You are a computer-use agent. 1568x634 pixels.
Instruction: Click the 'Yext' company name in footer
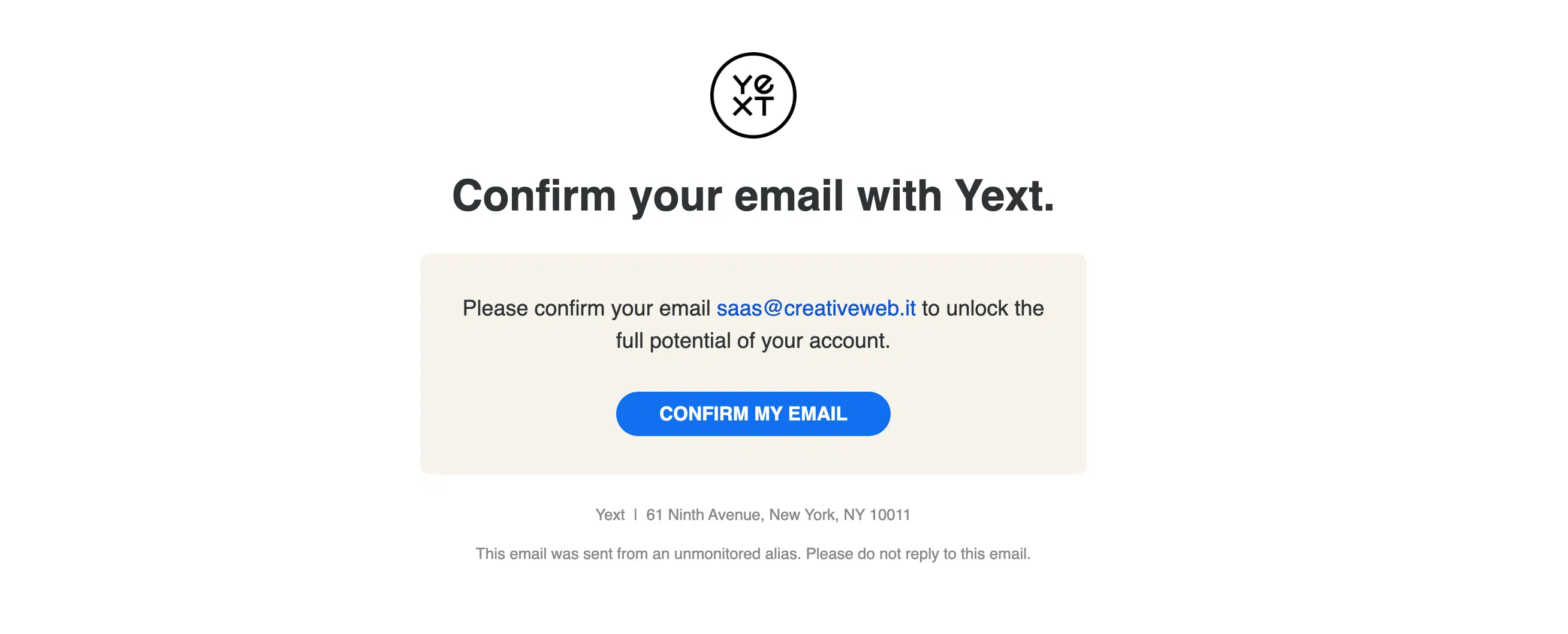610,515
